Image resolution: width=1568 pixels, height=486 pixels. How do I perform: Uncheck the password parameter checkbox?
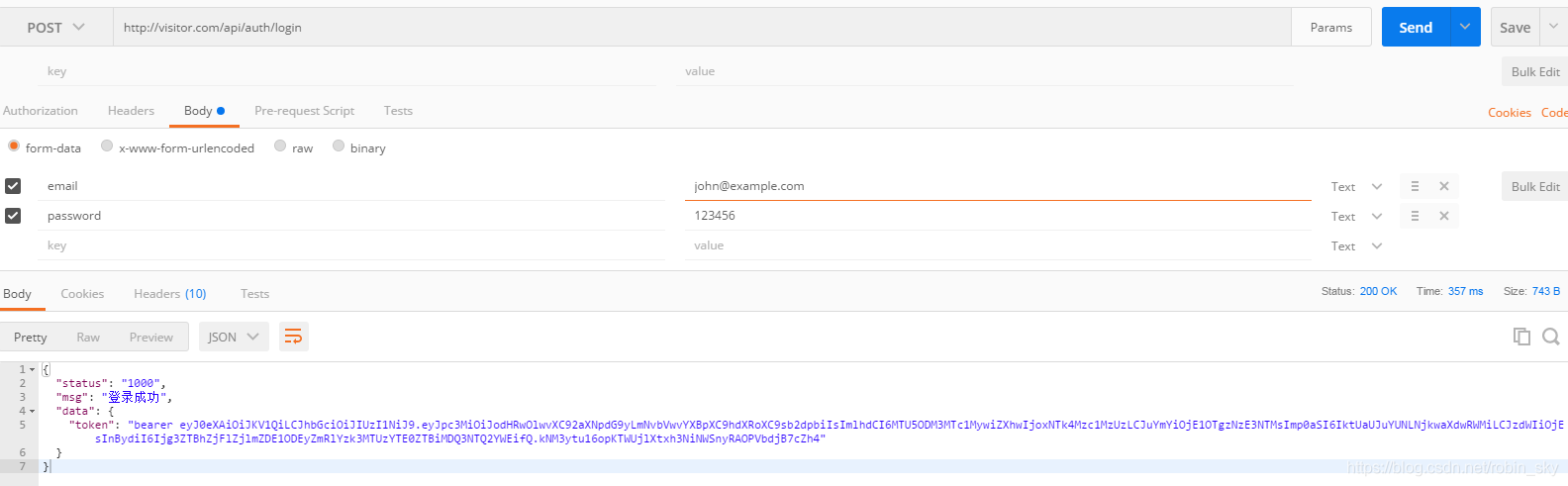coord(13,215)
